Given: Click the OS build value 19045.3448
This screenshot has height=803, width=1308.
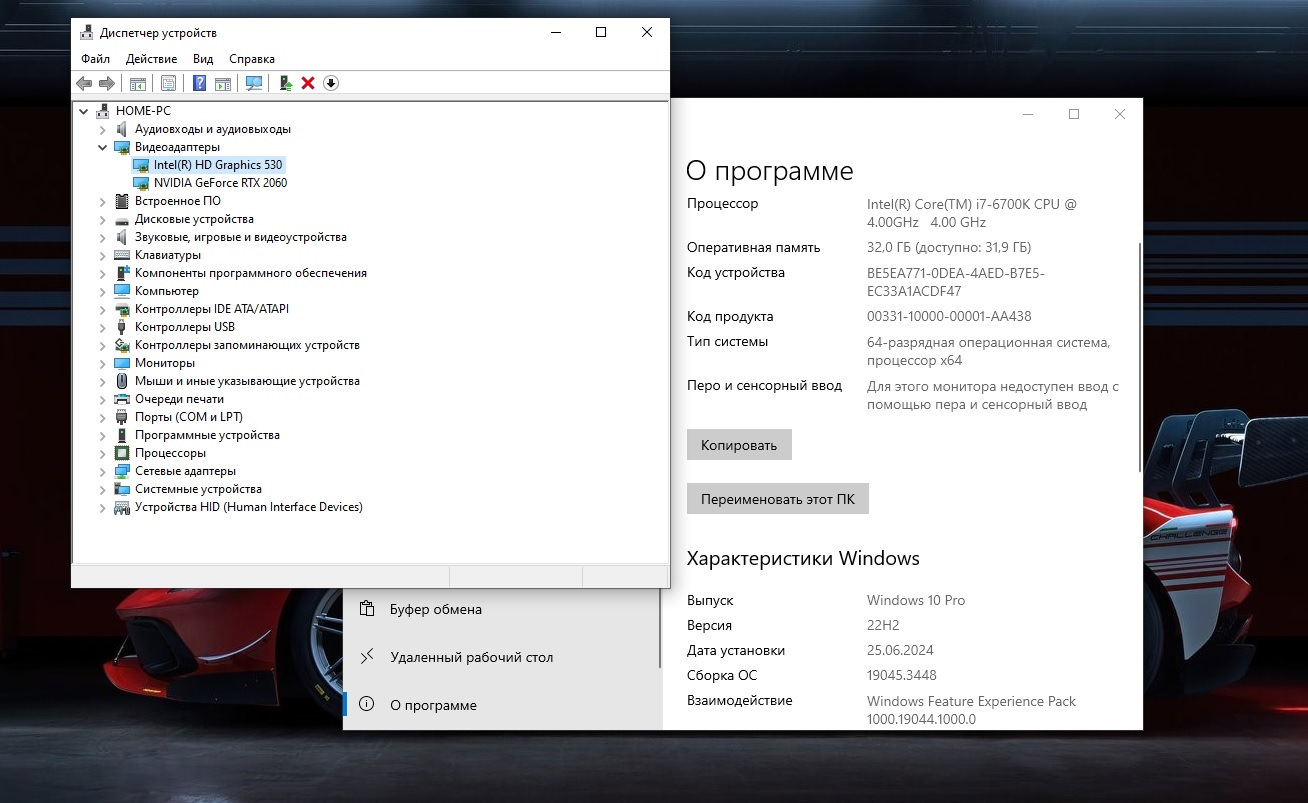Looking at the screenshot, I should pos(902,675).
